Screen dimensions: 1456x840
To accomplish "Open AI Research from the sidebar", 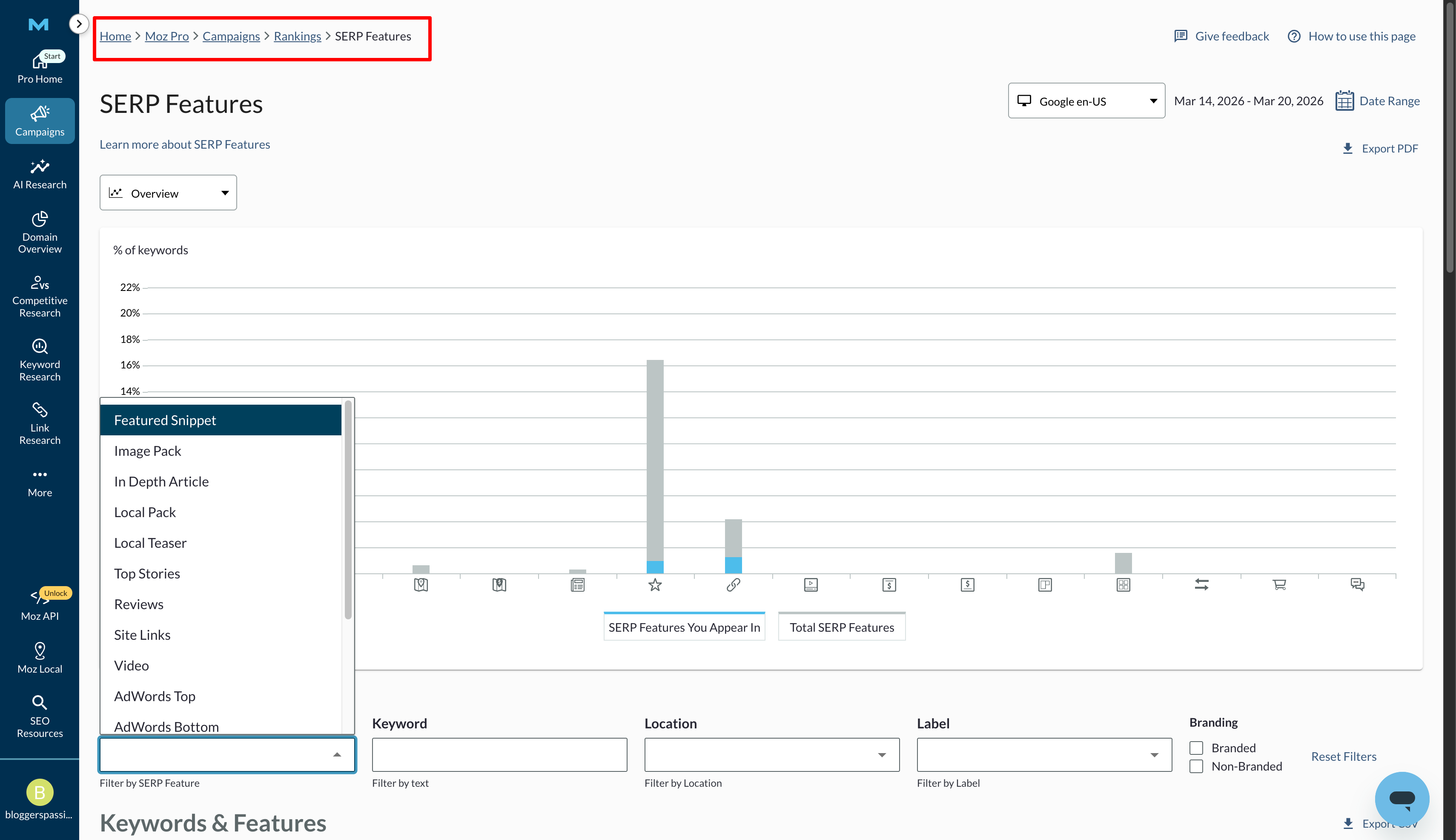I will pyautogui.click(x=39, y=173).
